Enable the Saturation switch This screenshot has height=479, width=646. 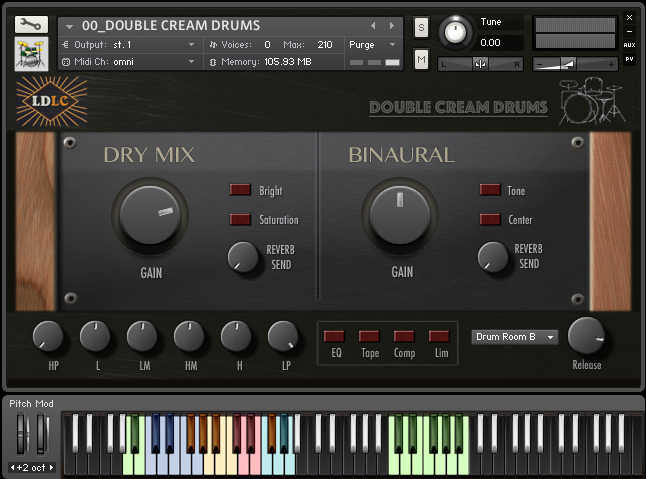click(x=240, y=219)
